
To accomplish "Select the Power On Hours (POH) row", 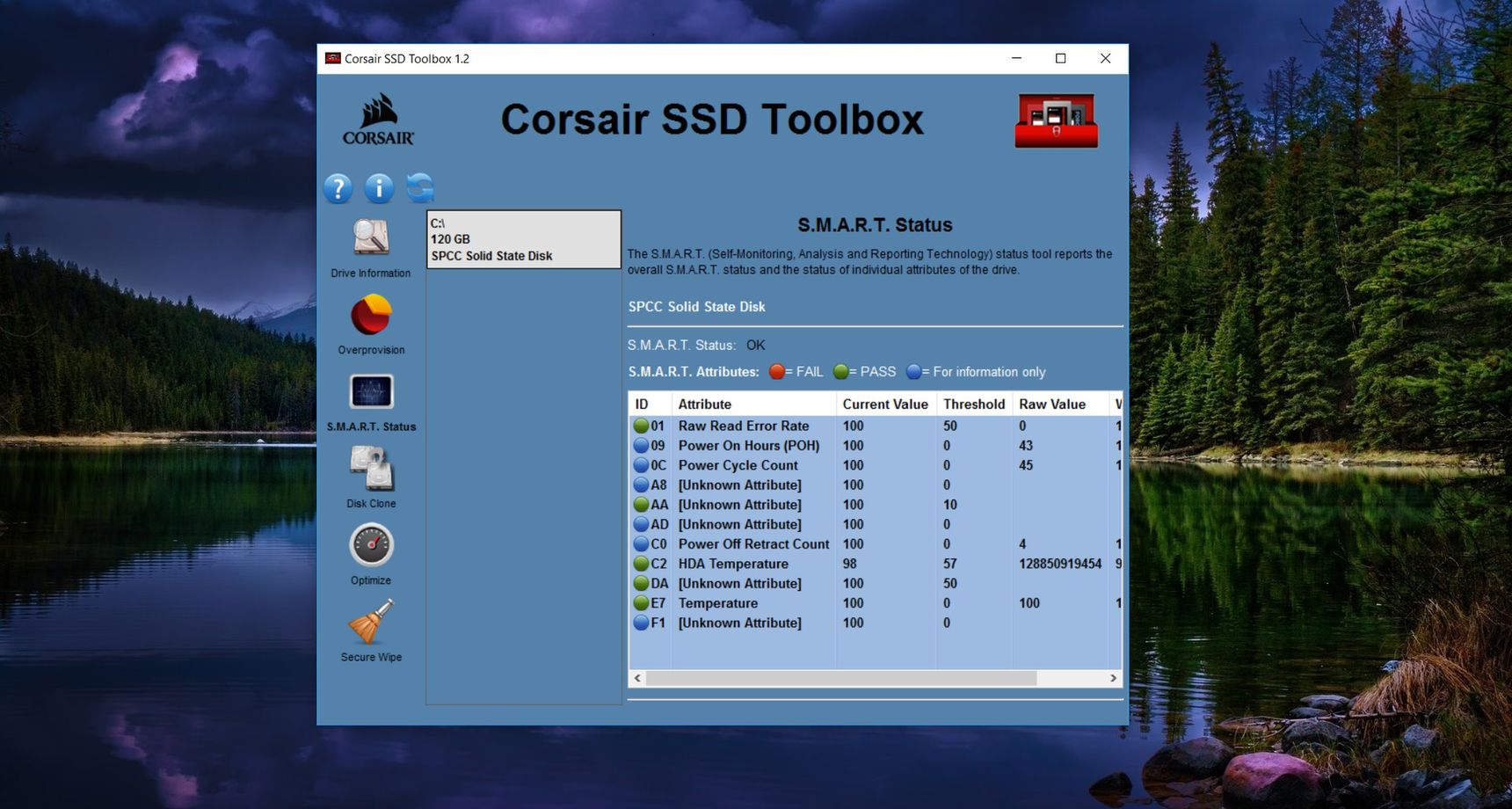I will (876, 446).
